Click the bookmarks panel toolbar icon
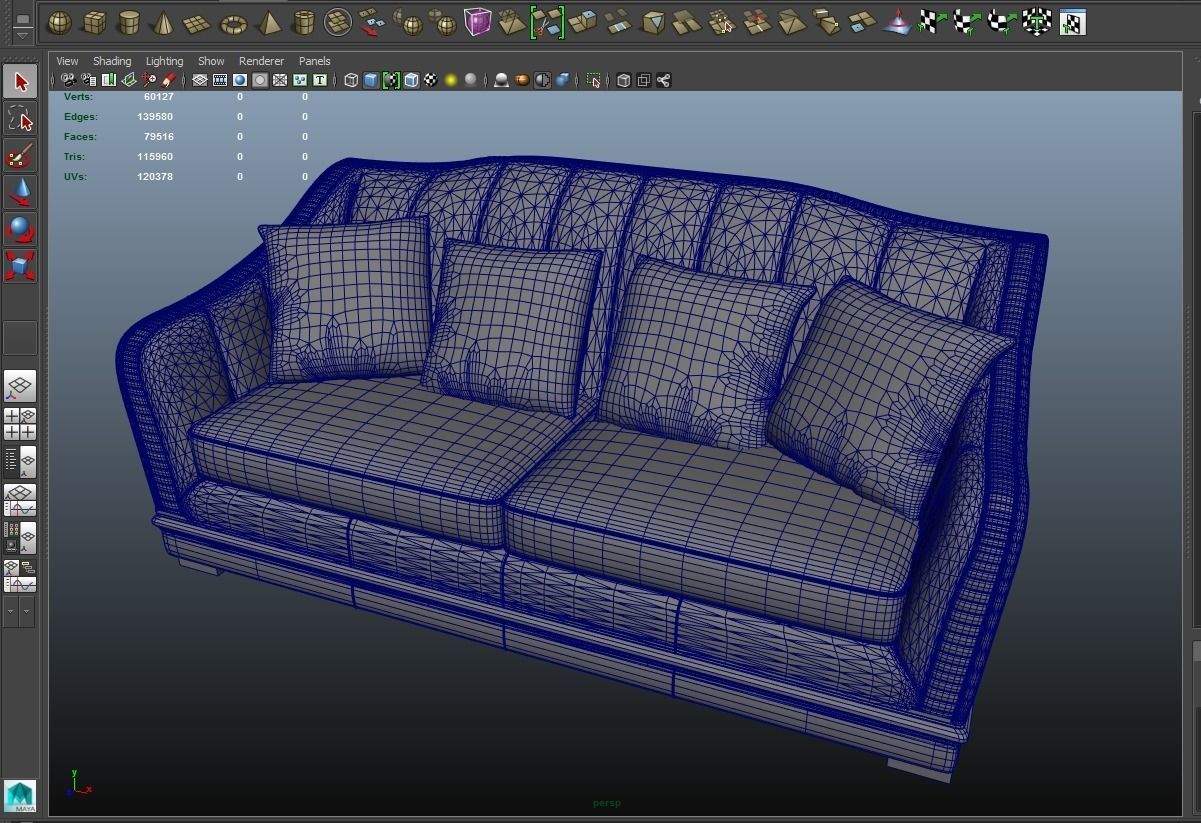 [108, 80]
